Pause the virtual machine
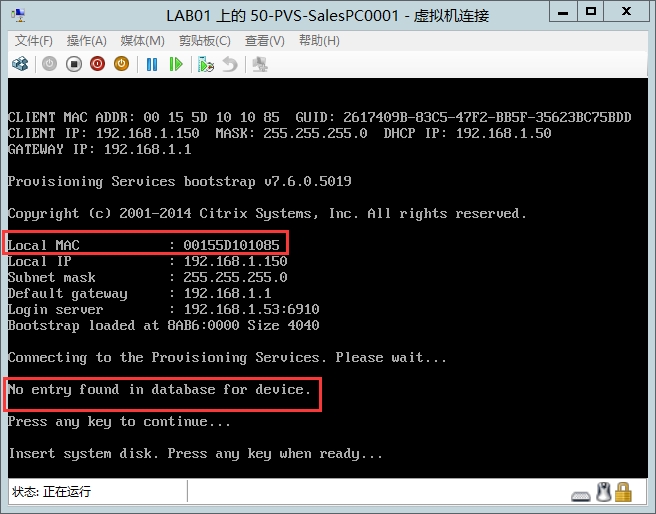Image resolution: width=656 pixels, height=514 pixels. point(152,64)
